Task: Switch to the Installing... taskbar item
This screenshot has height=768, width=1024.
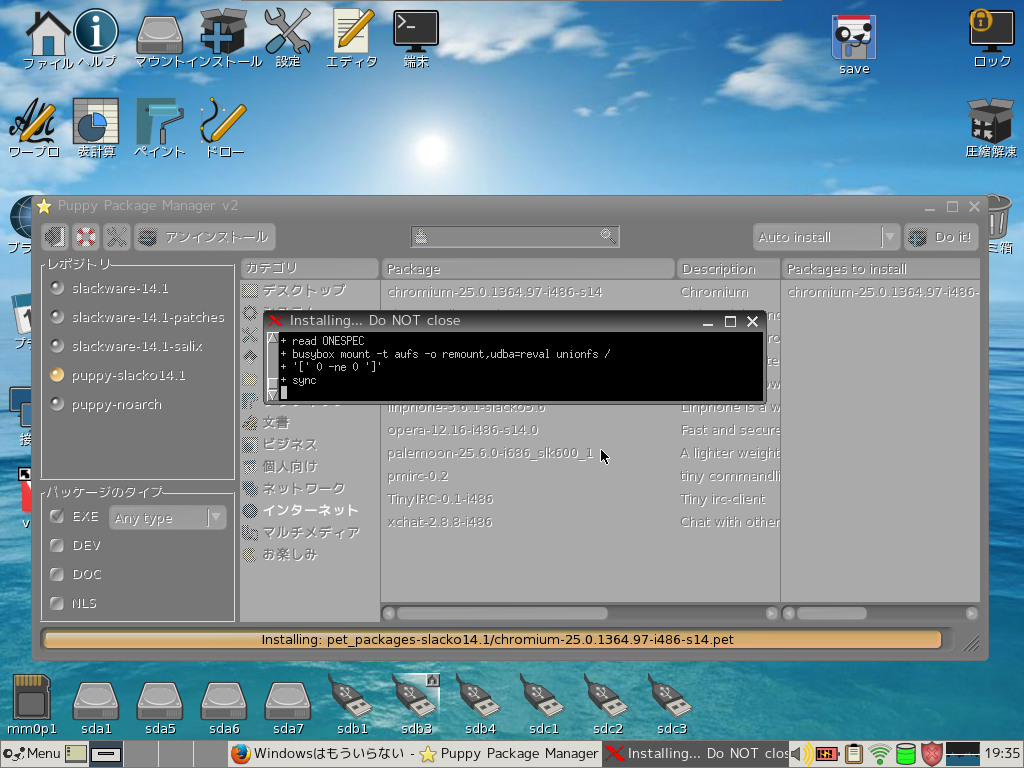Action: pyautogui.click(x=696, y=754)
